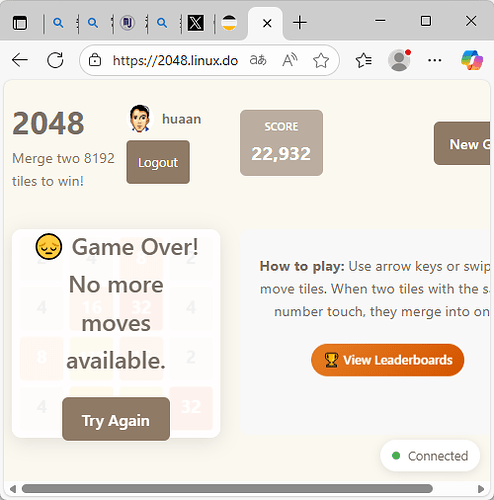Minimize the browser window
Viewport: 494px width, 500px height.
pyautogui.click(x=380, y=21)
